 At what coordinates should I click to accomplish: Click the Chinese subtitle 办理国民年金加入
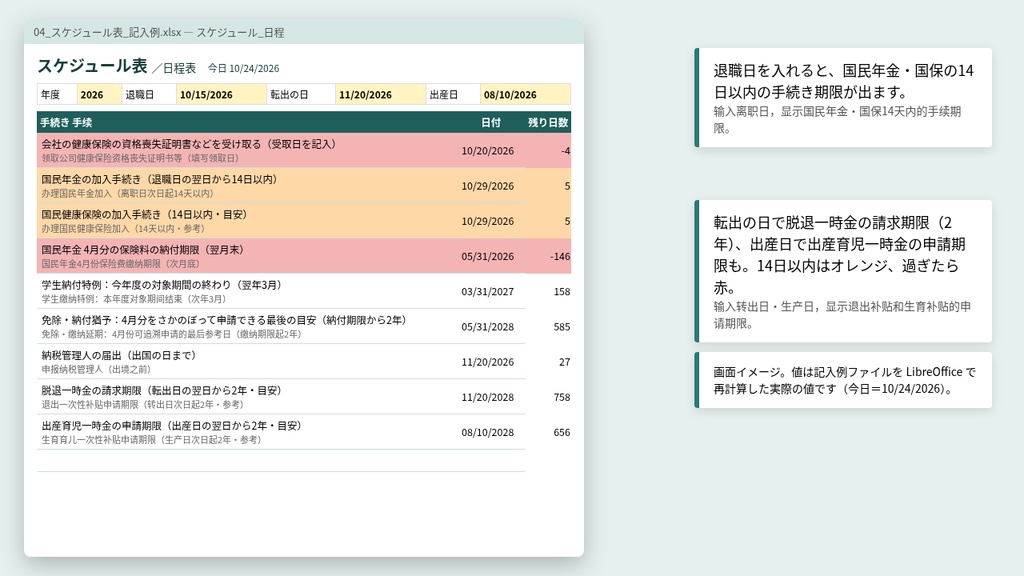[x=127, y=193]
